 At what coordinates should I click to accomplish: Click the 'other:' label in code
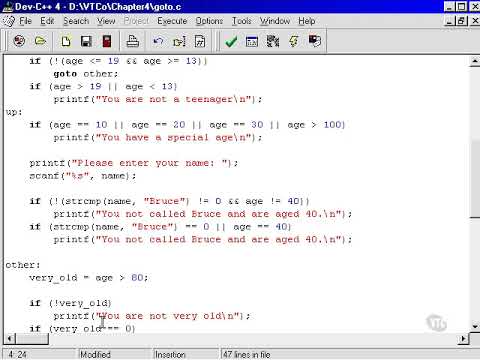tap(23, 265)
